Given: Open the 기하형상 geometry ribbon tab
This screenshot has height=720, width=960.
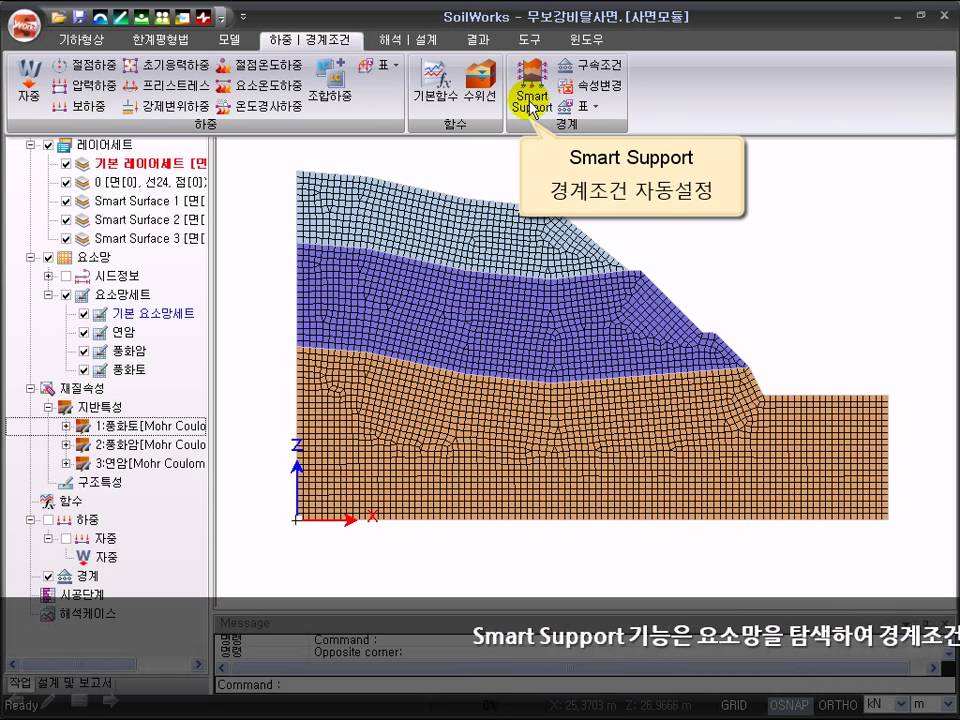Looking at the screenshot, I should tap(81, 40).
